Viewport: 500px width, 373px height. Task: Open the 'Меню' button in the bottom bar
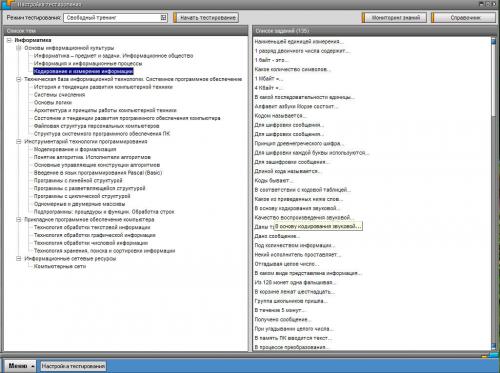[x=21, y=366]
